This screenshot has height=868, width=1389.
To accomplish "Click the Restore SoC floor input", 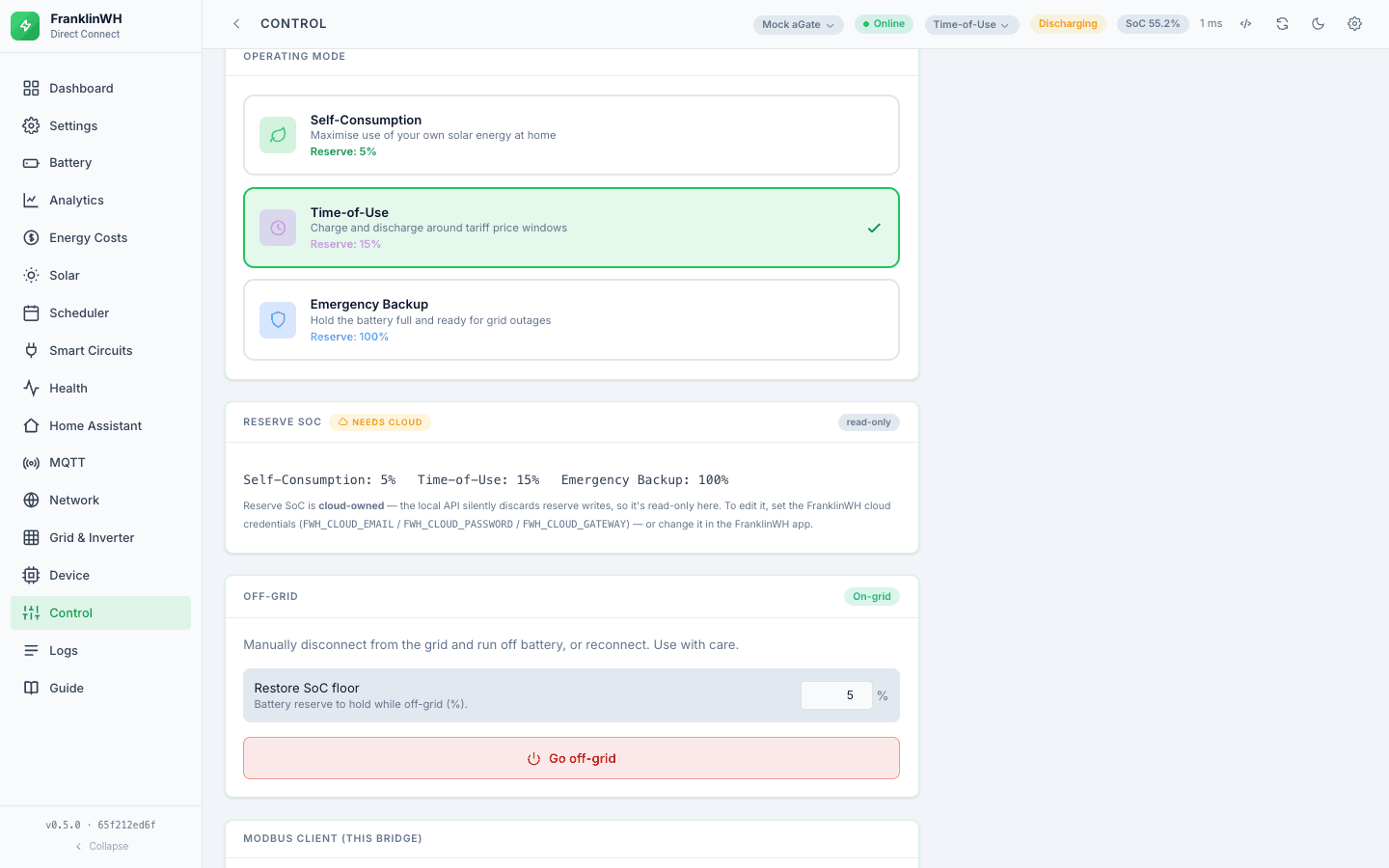I will click(x=836, y=695).
